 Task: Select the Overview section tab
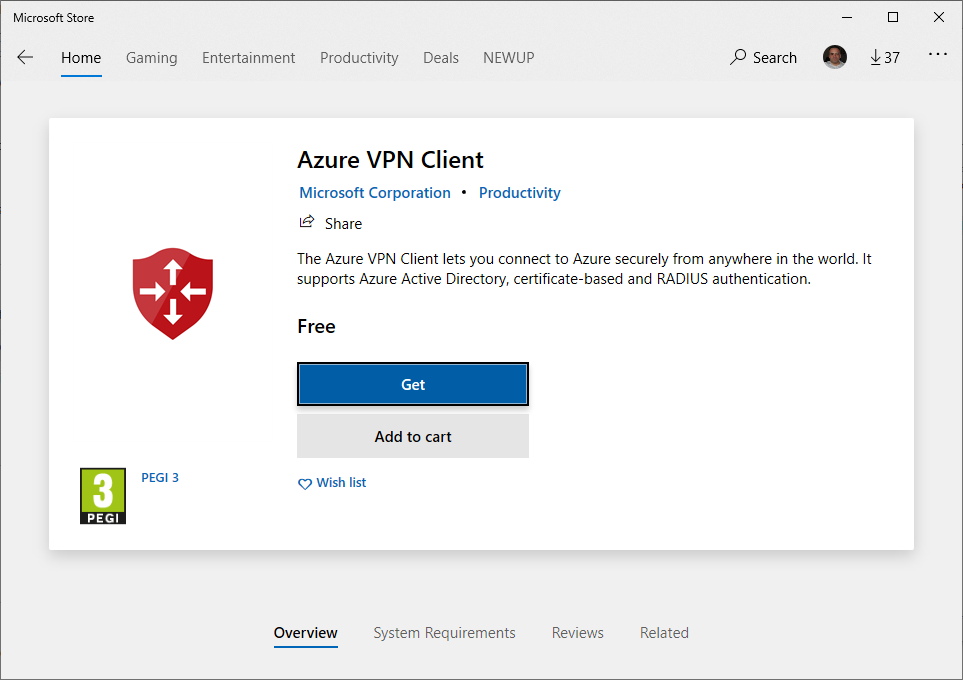306,633
